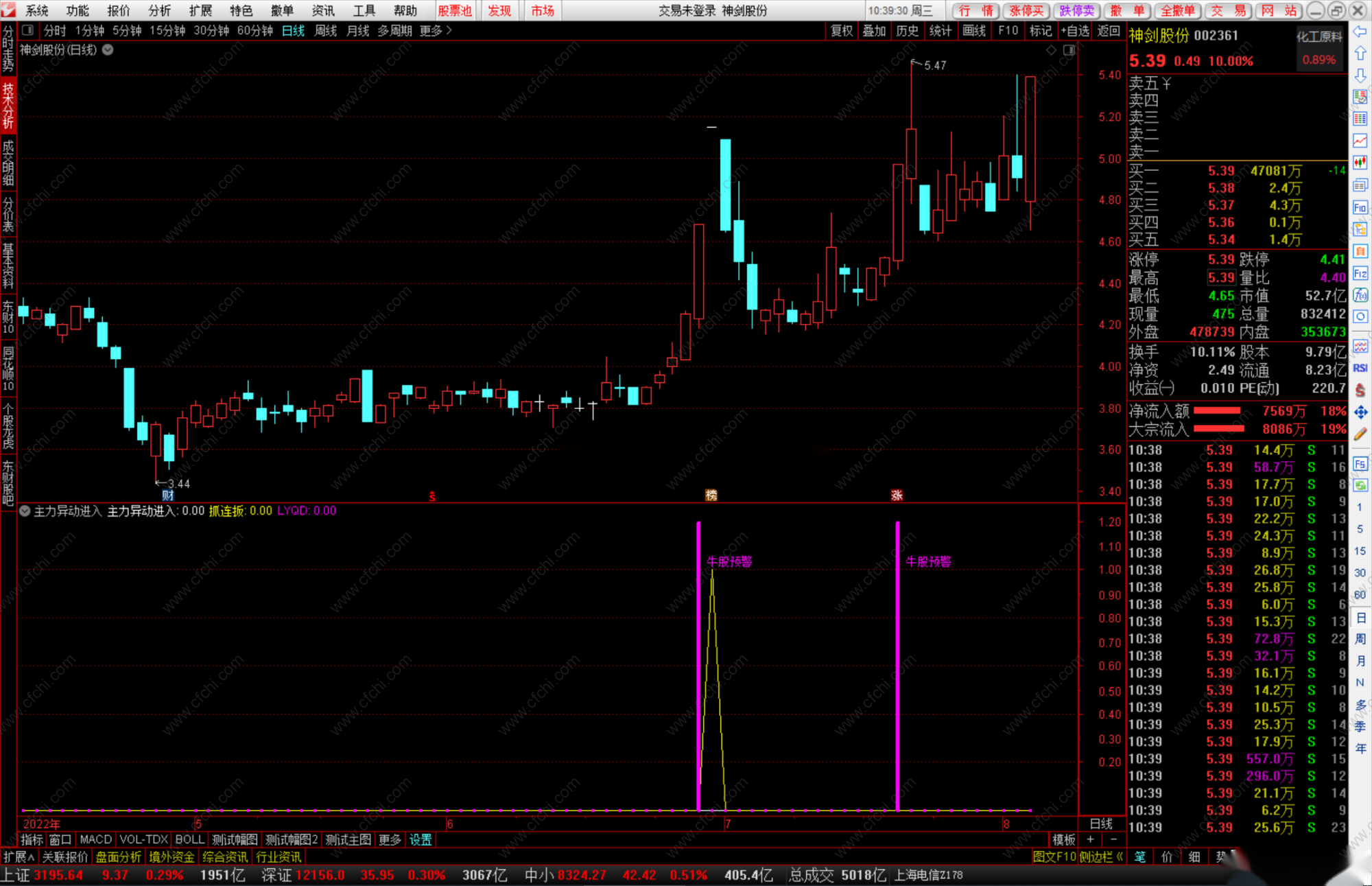Image resolution: width=1372 pixels, height=886 pixels.
Task: Open the f(x) formula icon
Action: point(1360,295)
